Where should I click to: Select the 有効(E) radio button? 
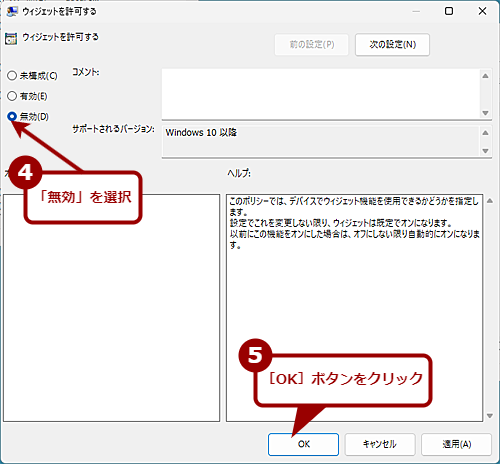point(12,96)
